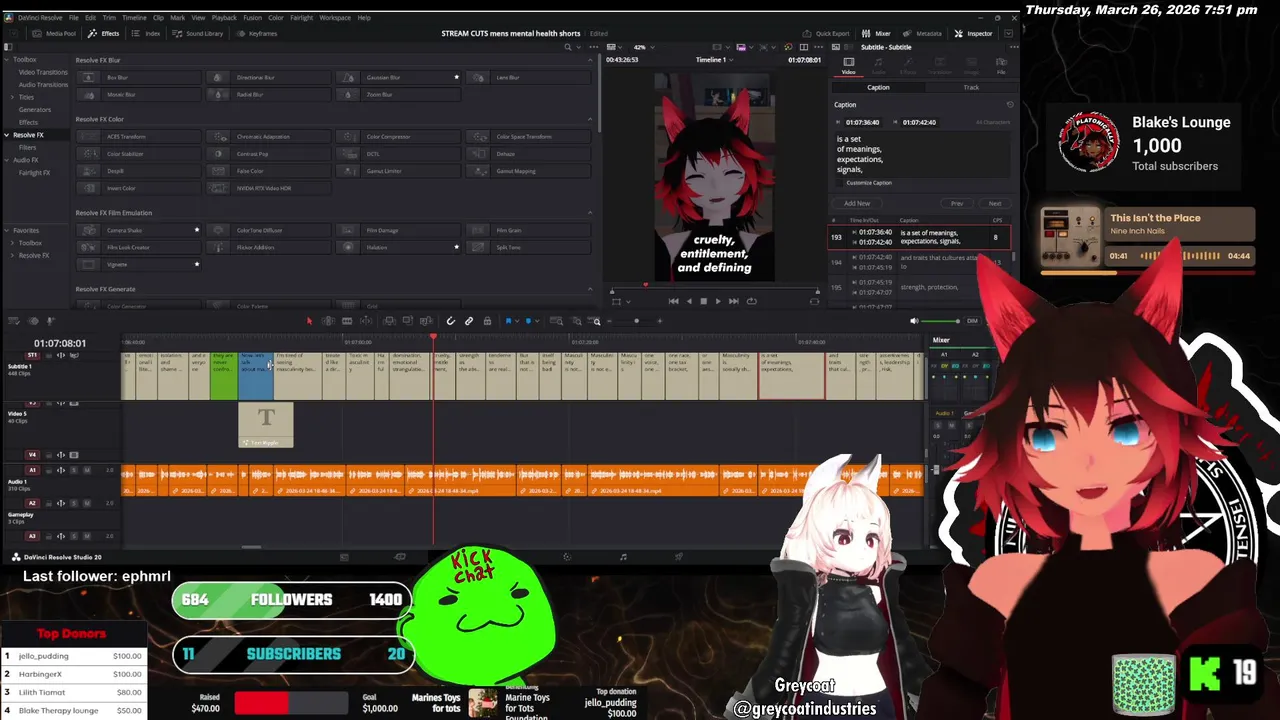Unfavorite Gaussian Blur via its star
The height and width of the screenshot is (720, 1280).
click(x=457, y=77)
